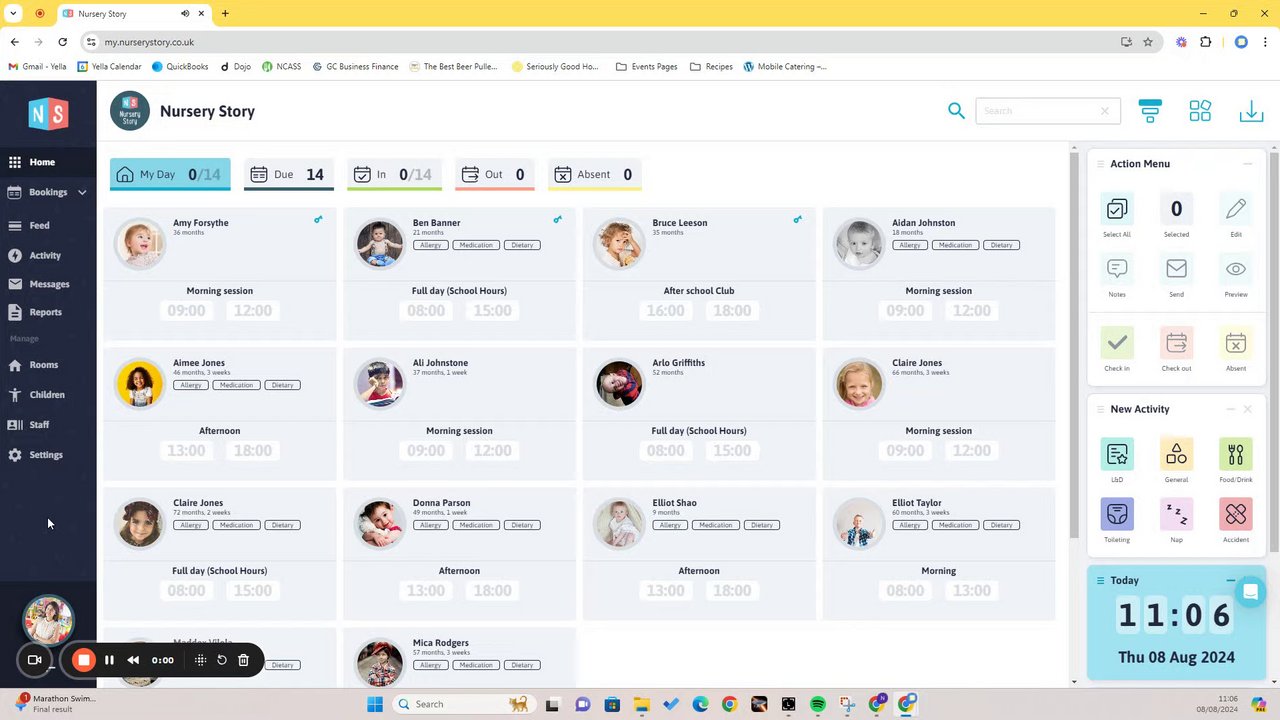This screenshot has width=1280, height=720.
Task: Open Settings in the sidebar
Action: pyautogui.click(x=46, y=455)
